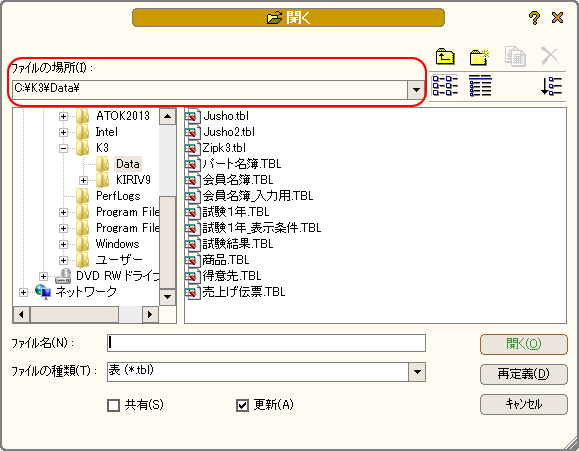The height and width of the screenshot is (451, 579).
Task: Select the 商品.TBL file
Action: pos(225,260)
